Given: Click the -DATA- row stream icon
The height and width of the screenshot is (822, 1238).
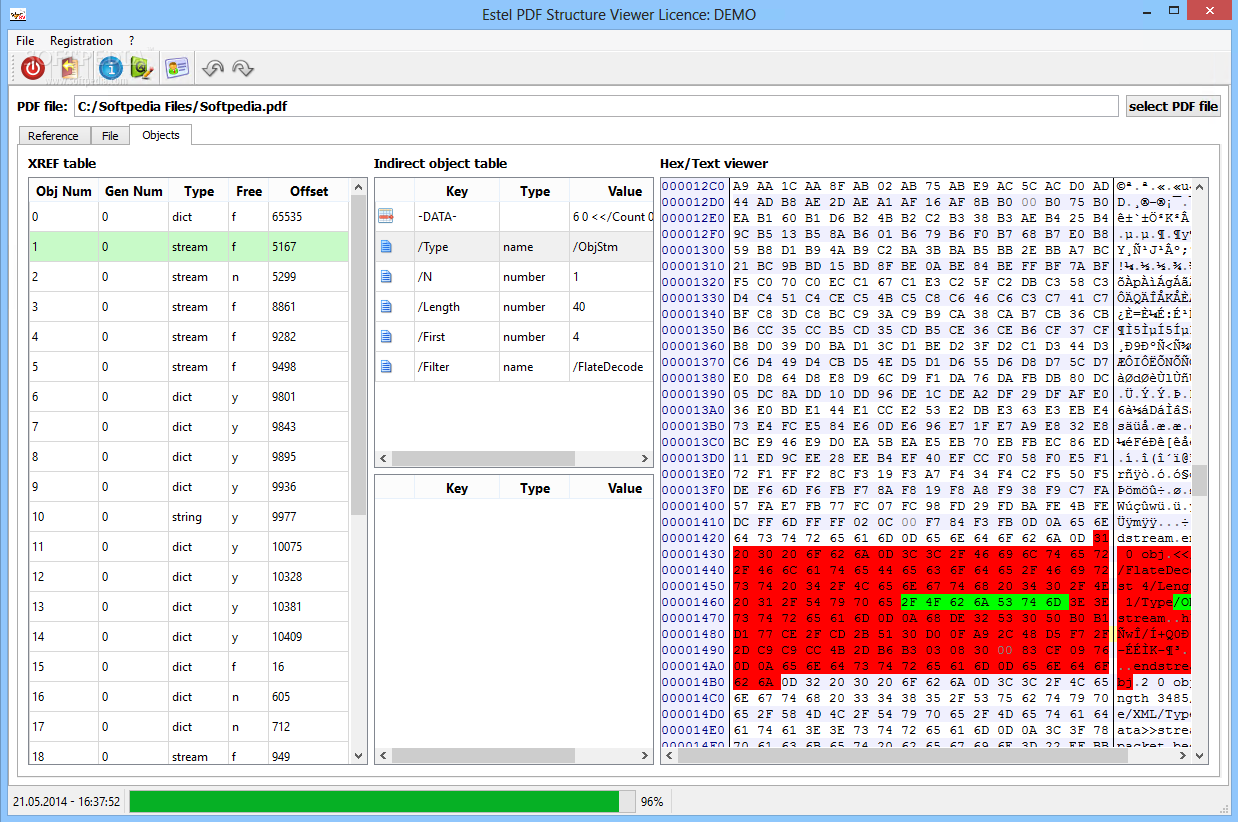Looking at the screenshot, I should click(386, 217).
